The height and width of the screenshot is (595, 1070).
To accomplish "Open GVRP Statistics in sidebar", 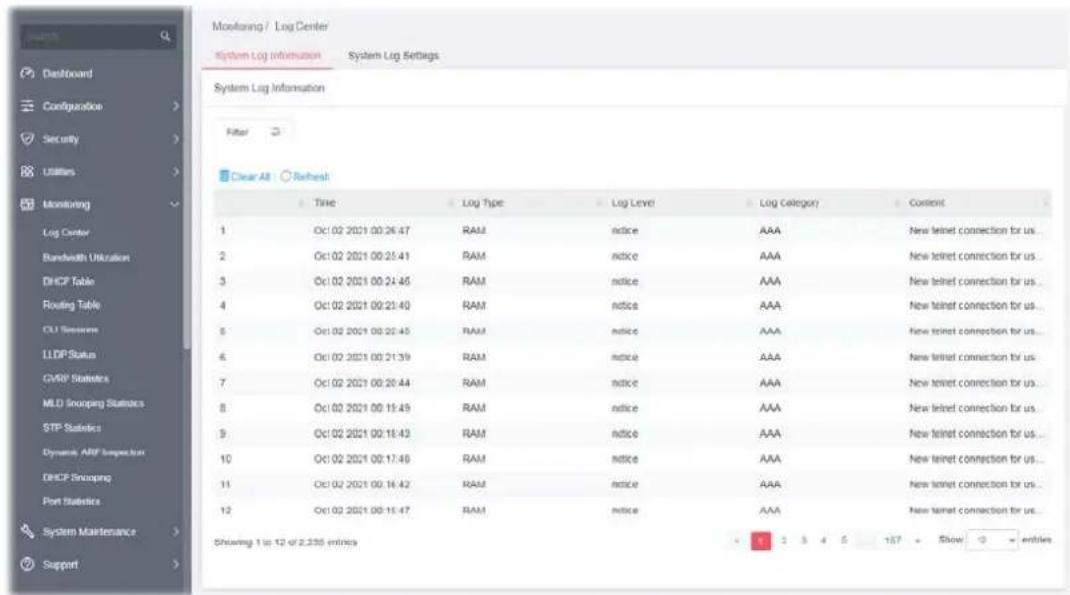I will [x=75, y=378].
